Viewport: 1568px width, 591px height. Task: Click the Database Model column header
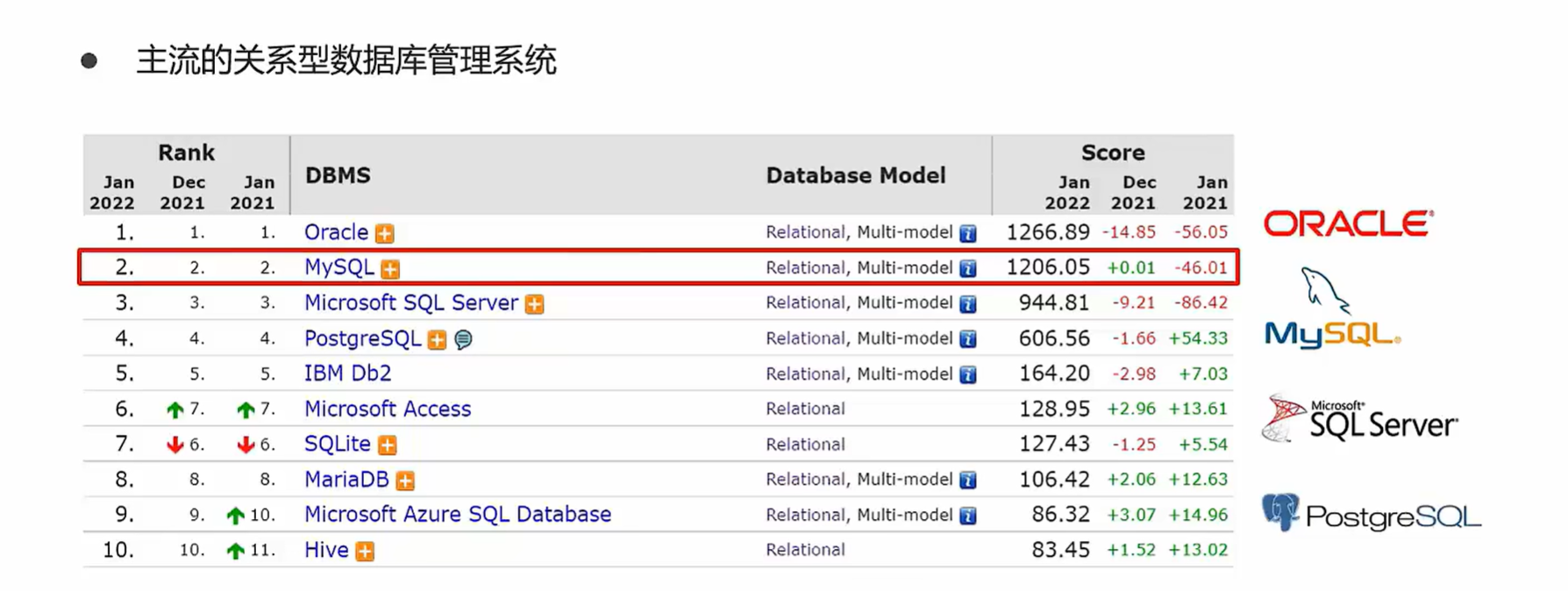[x=856, y=175]
